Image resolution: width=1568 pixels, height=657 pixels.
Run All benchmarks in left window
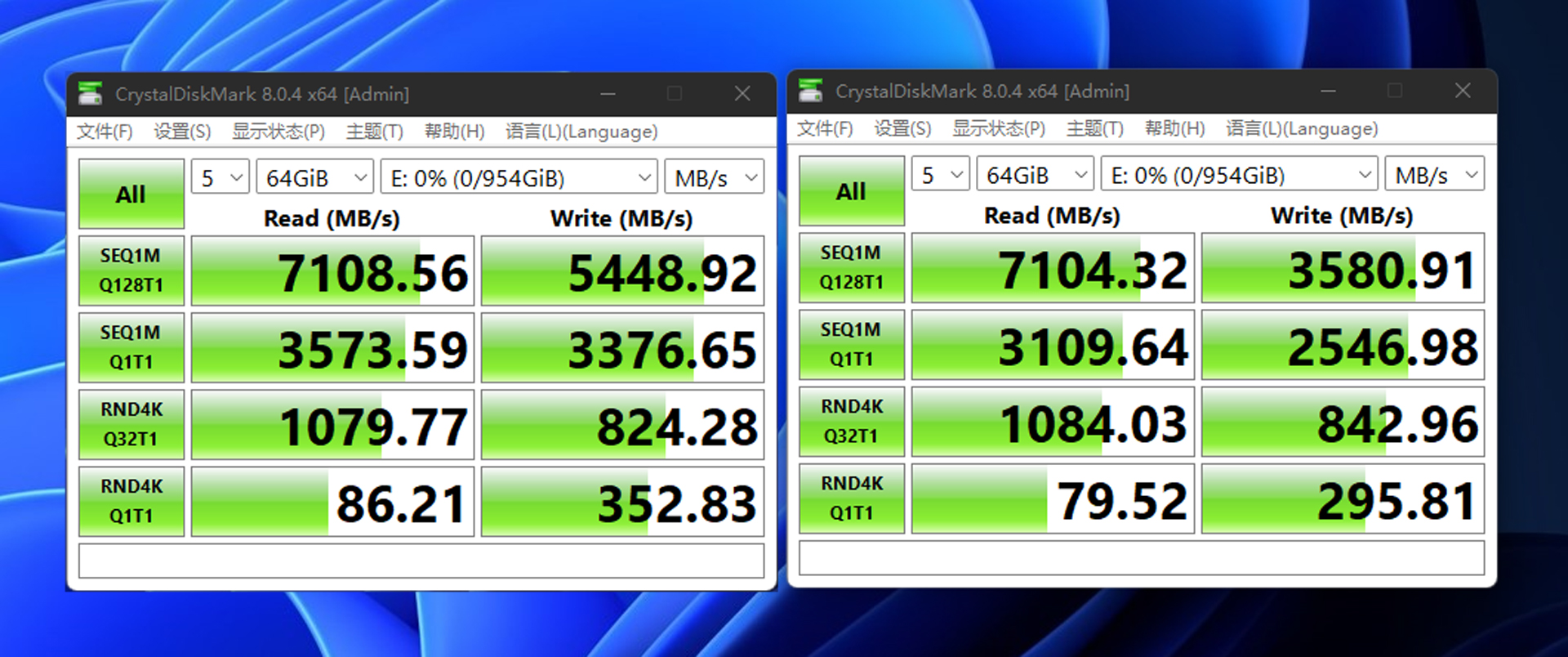[x=131, y=194]
